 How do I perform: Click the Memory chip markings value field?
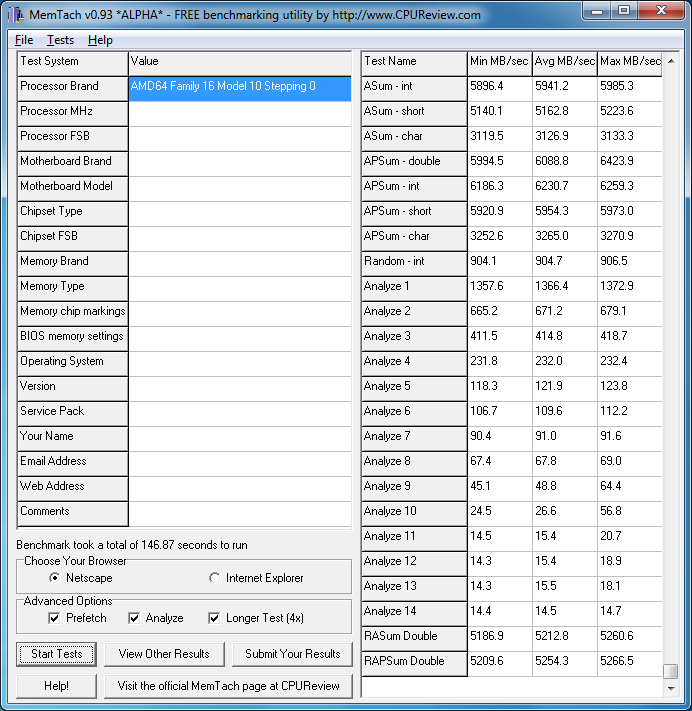[x=240, y=314]
